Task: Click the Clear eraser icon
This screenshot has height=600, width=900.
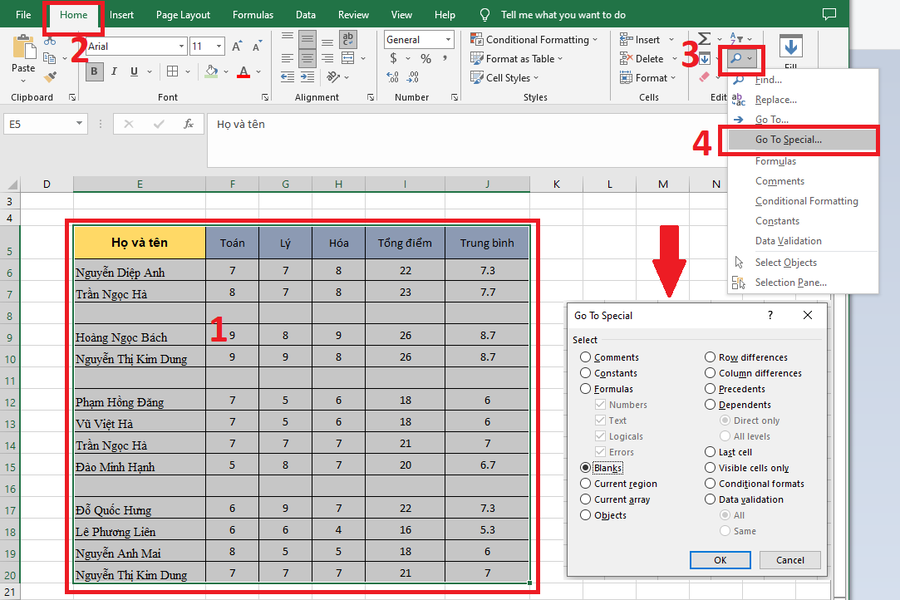Action: [704, 77]
